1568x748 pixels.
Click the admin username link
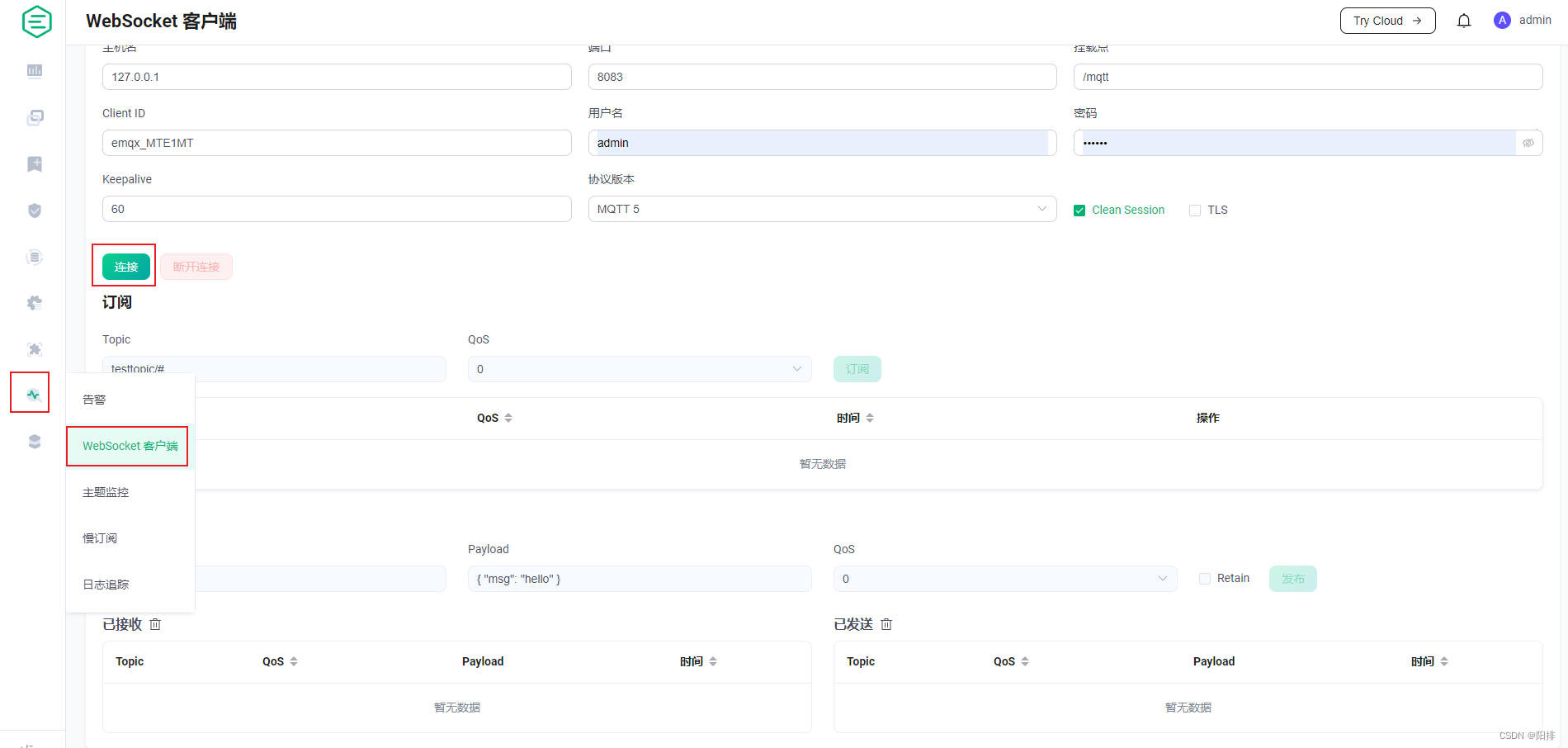(1535, 20)
